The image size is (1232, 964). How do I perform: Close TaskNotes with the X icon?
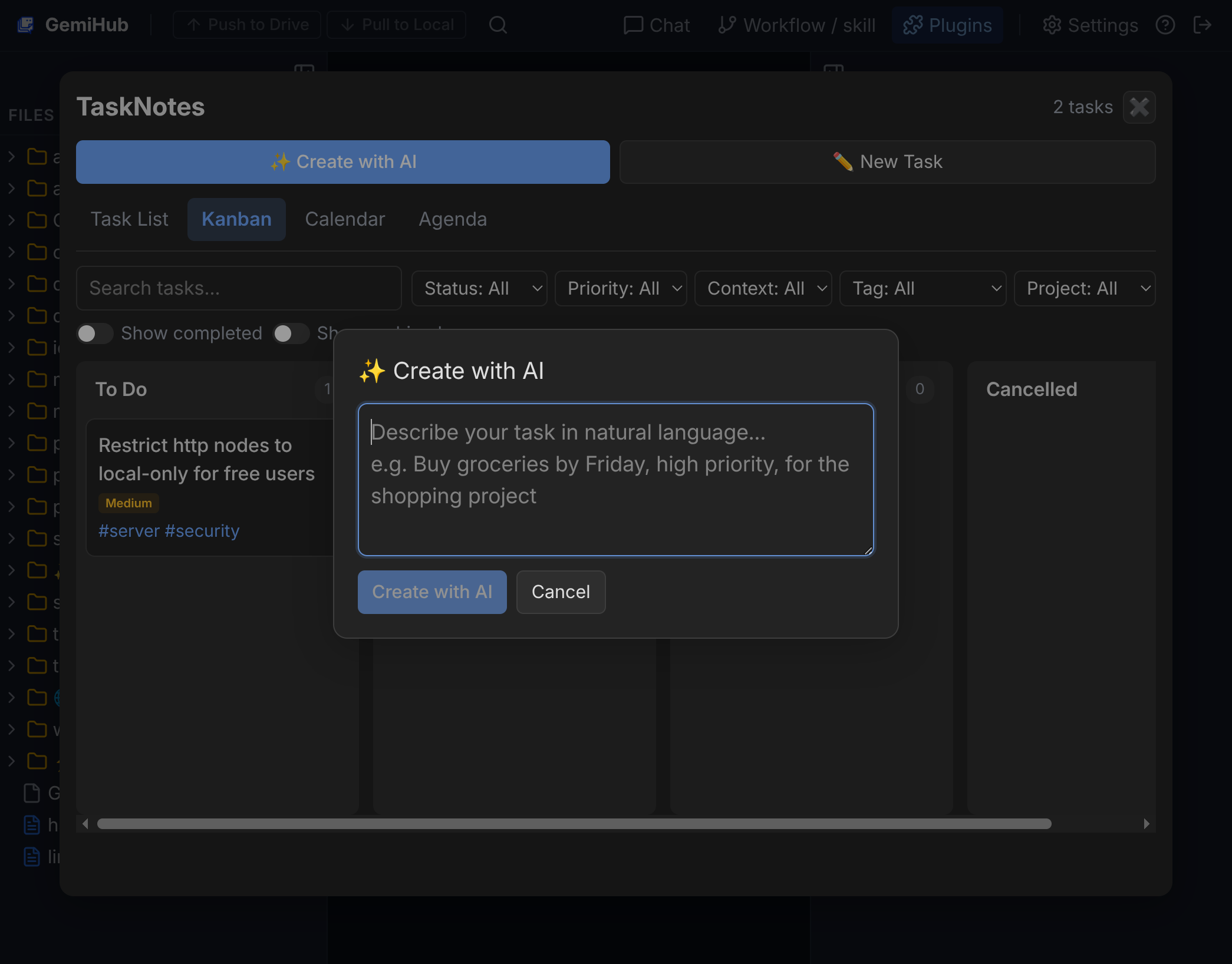point(1139,107)
